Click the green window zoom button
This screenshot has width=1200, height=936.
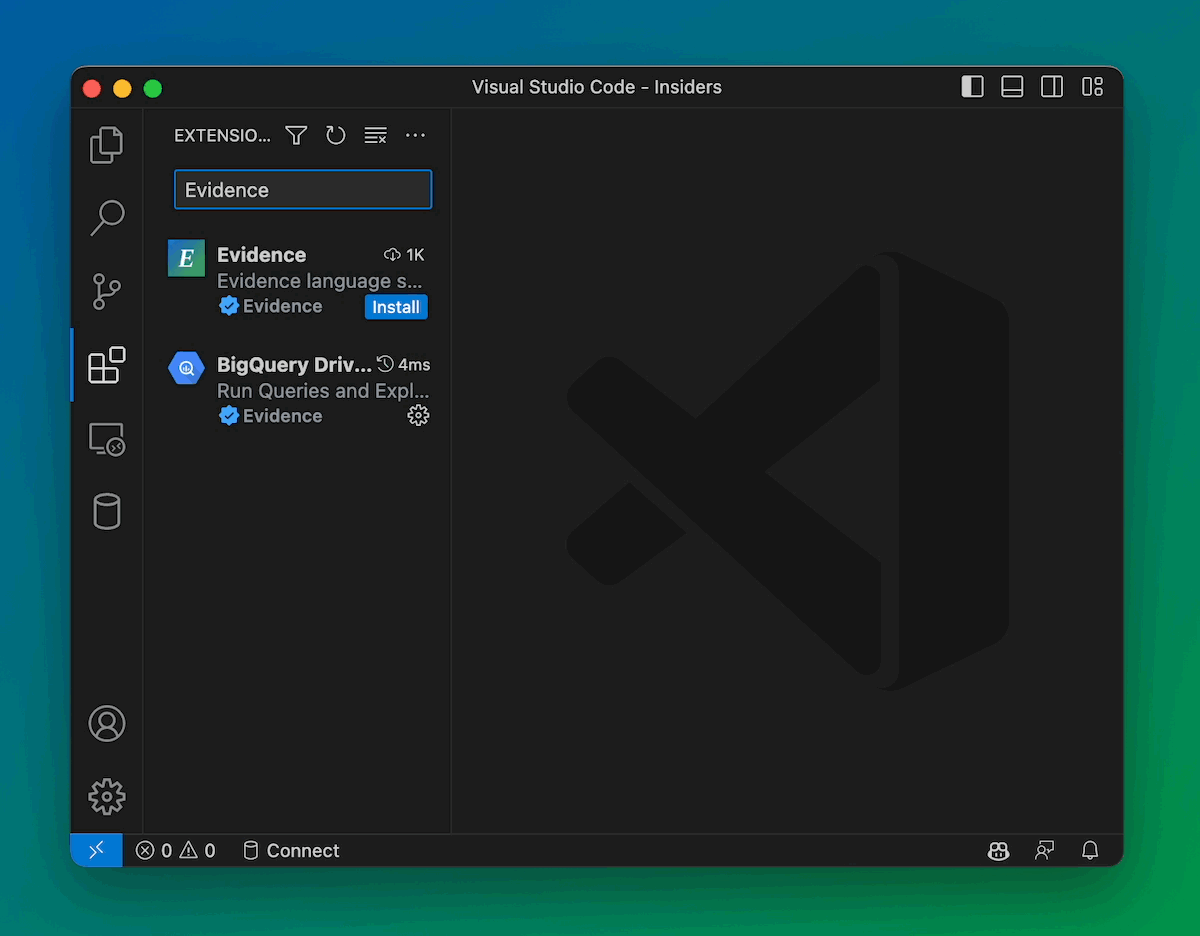pyautogui.click(x=152, y=88)
